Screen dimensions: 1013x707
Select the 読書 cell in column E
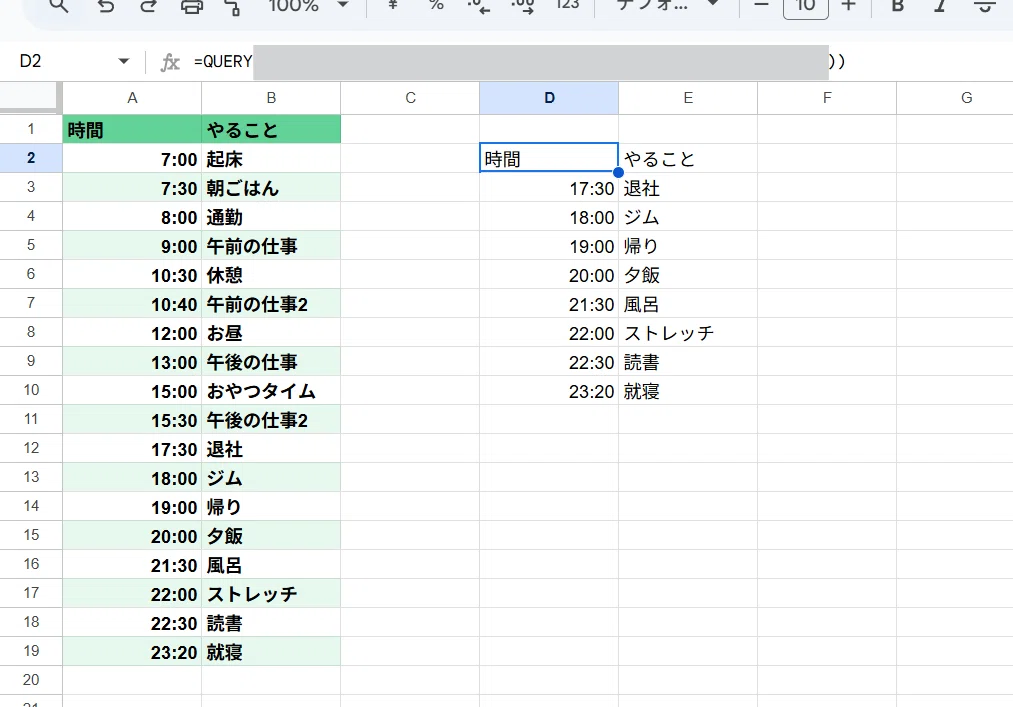688,361
